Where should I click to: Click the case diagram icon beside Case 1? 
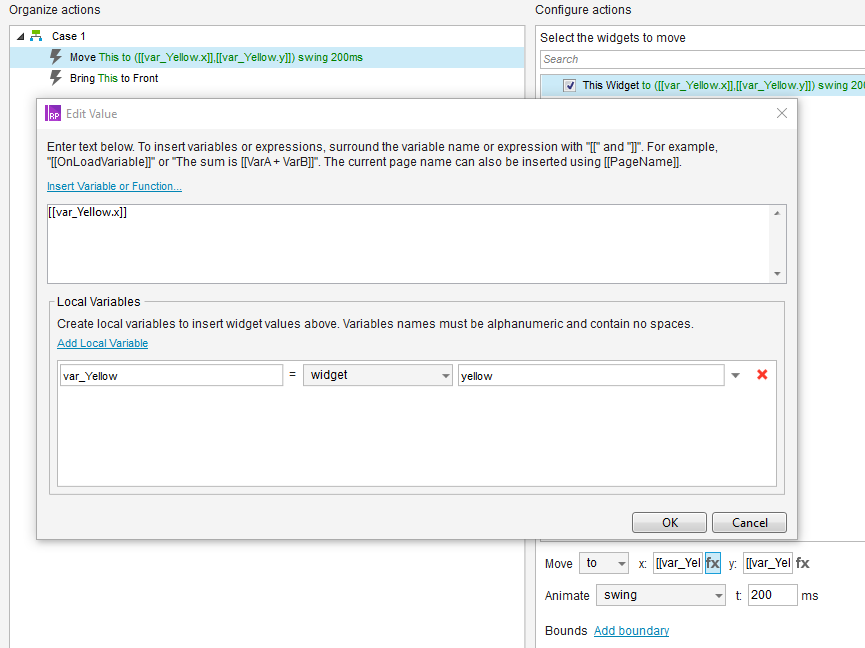[36, 35]
